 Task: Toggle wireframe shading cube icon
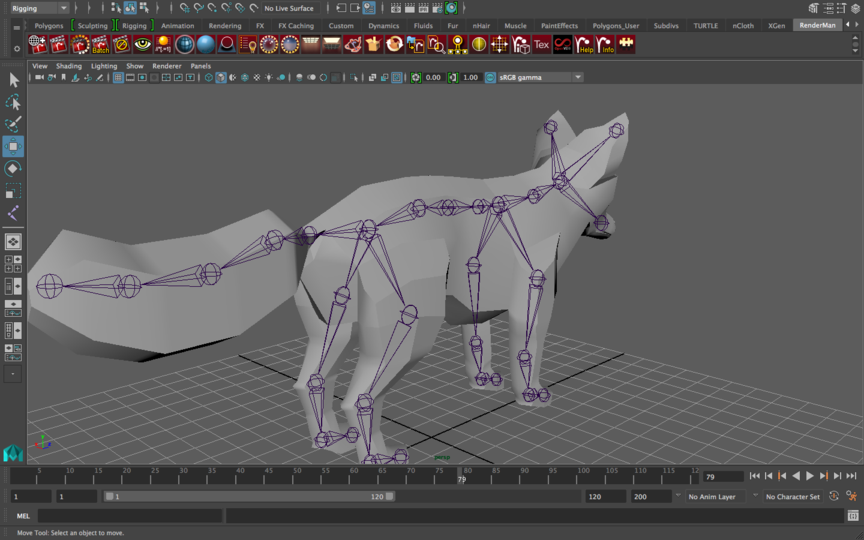(209, 78)
